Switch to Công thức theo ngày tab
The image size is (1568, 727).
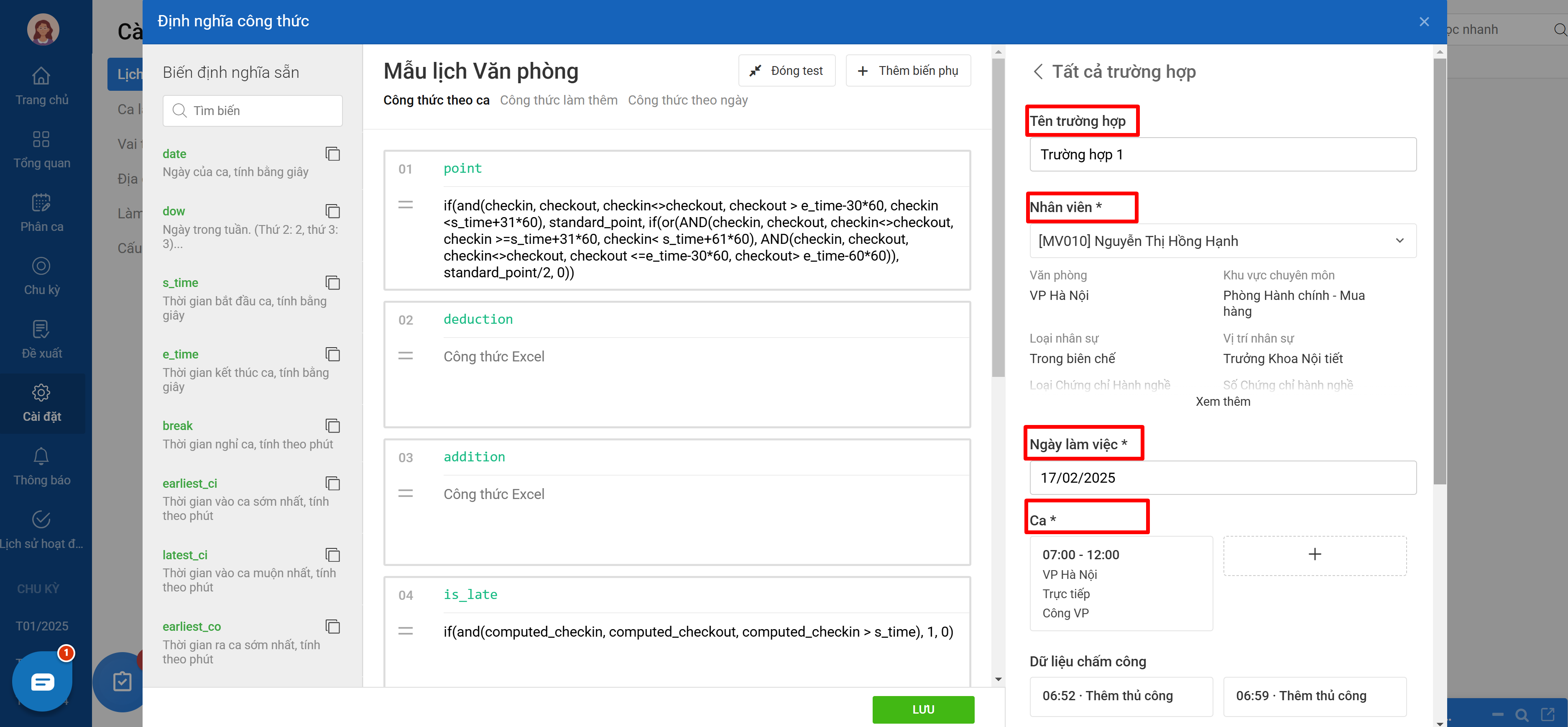pyautogui.click(x=687, y=100)
